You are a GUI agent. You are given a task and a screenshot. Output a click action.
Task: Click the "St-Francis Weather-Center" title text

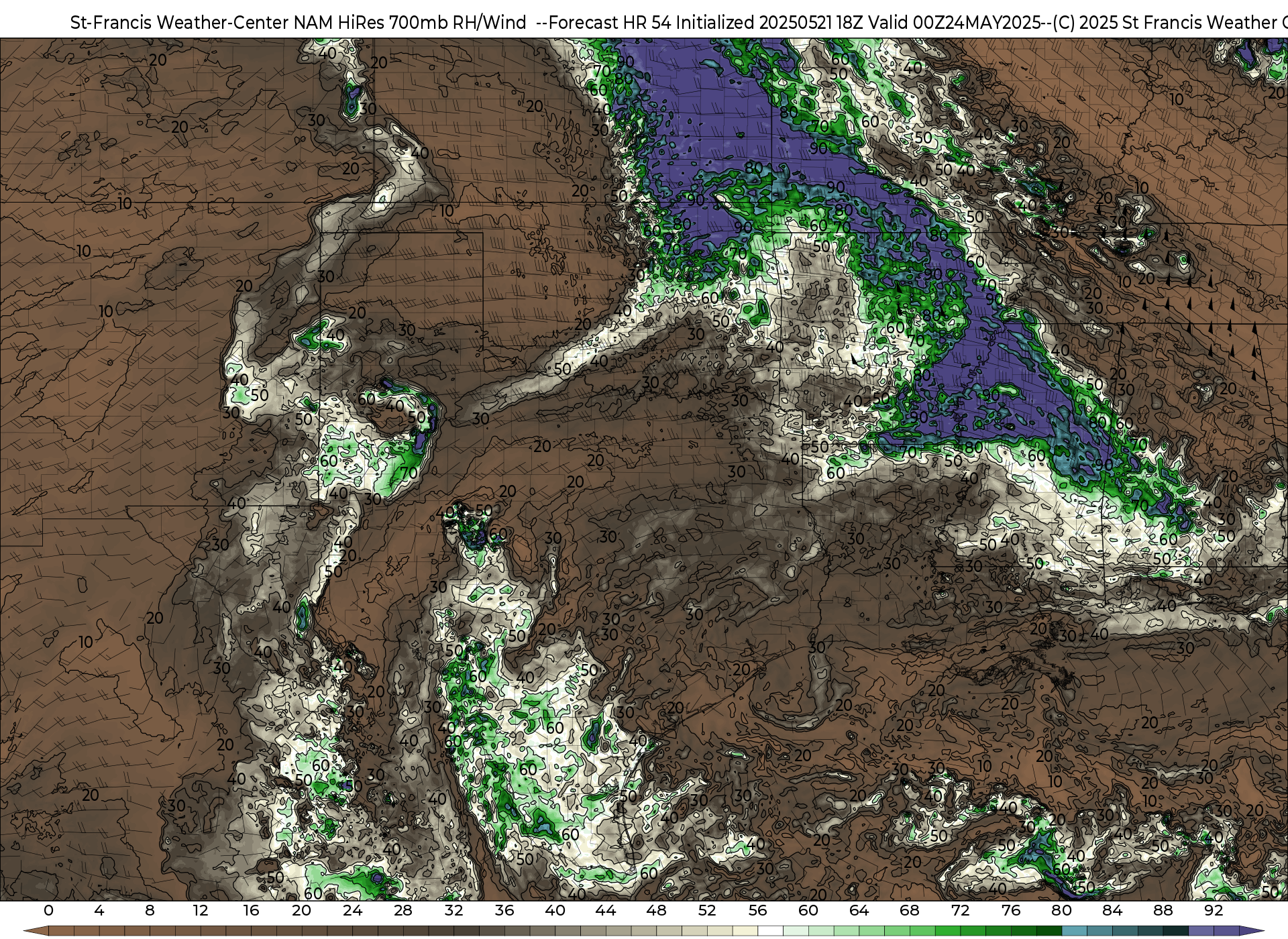coord(179,22)
